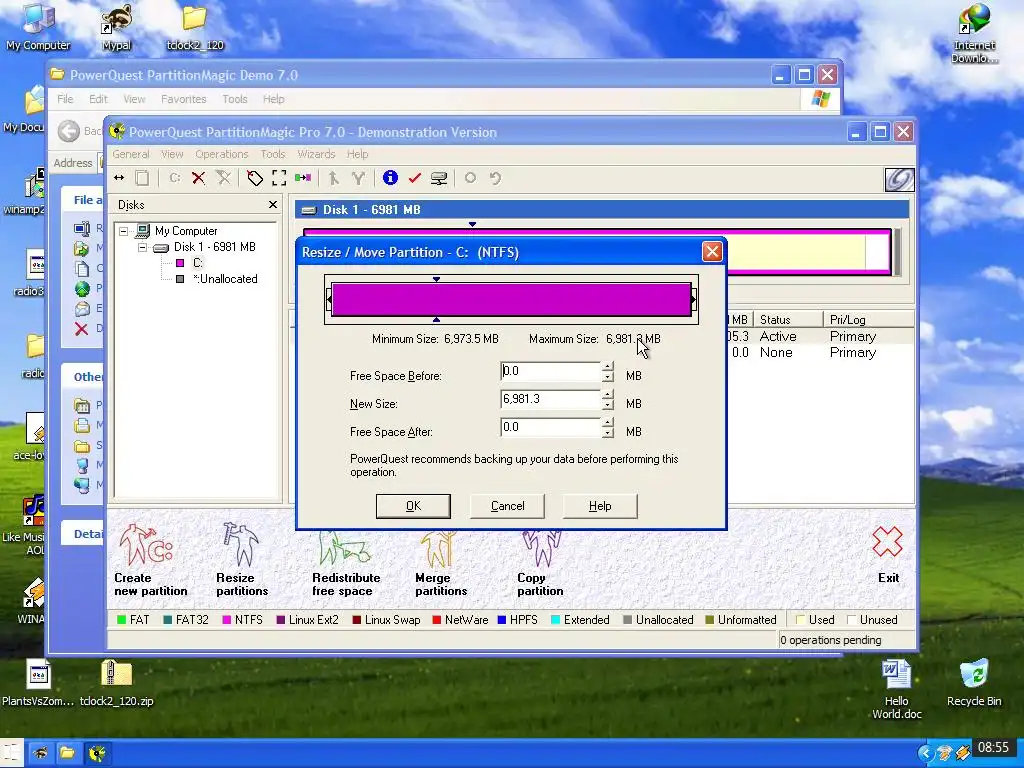Image resolution: width=1024 pixels, height=768 pixels.
Task: Open partition Info via blue i icon
Action: [x=390, y=178]
